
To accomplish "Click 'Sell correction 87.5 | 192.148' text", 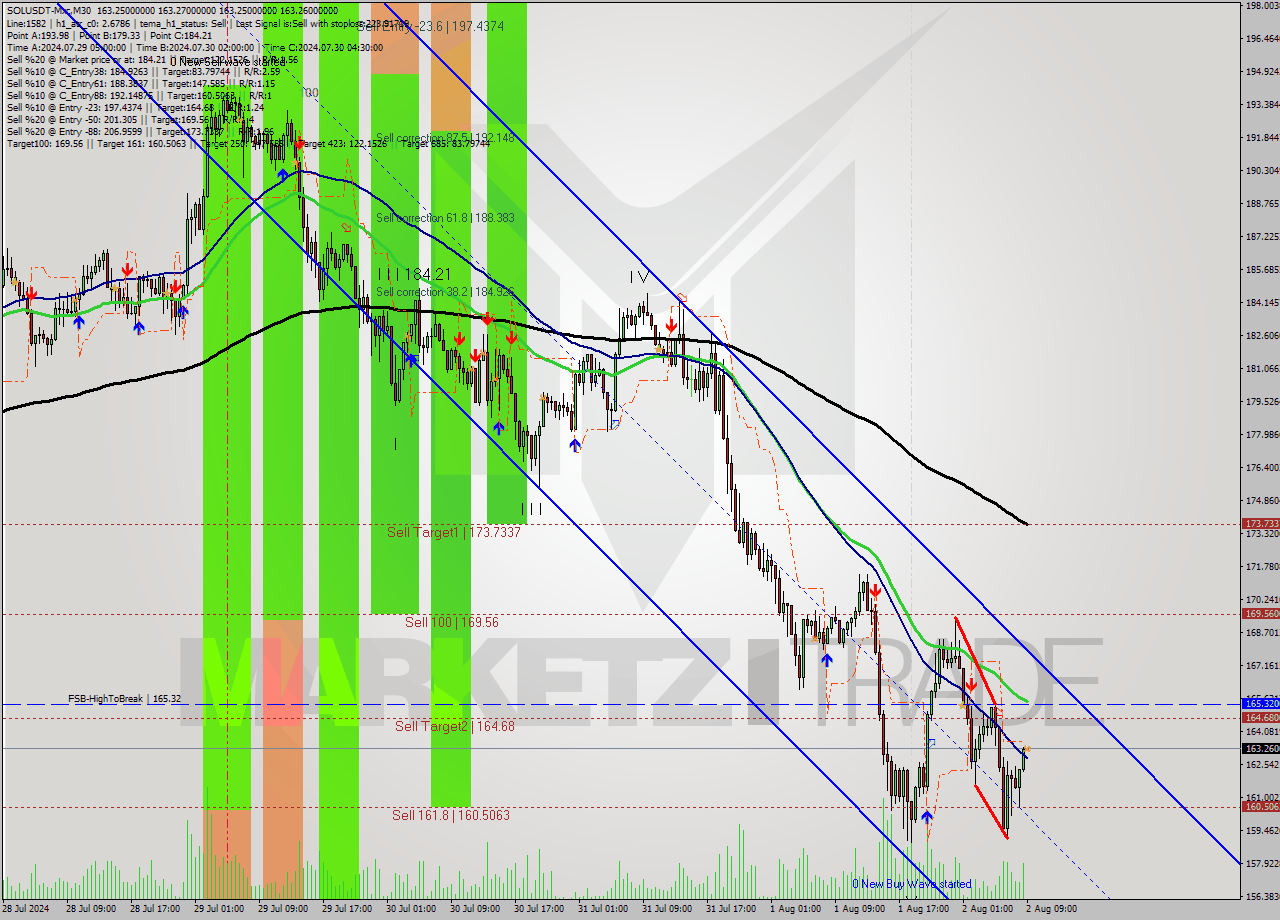I will coord(445,138).
